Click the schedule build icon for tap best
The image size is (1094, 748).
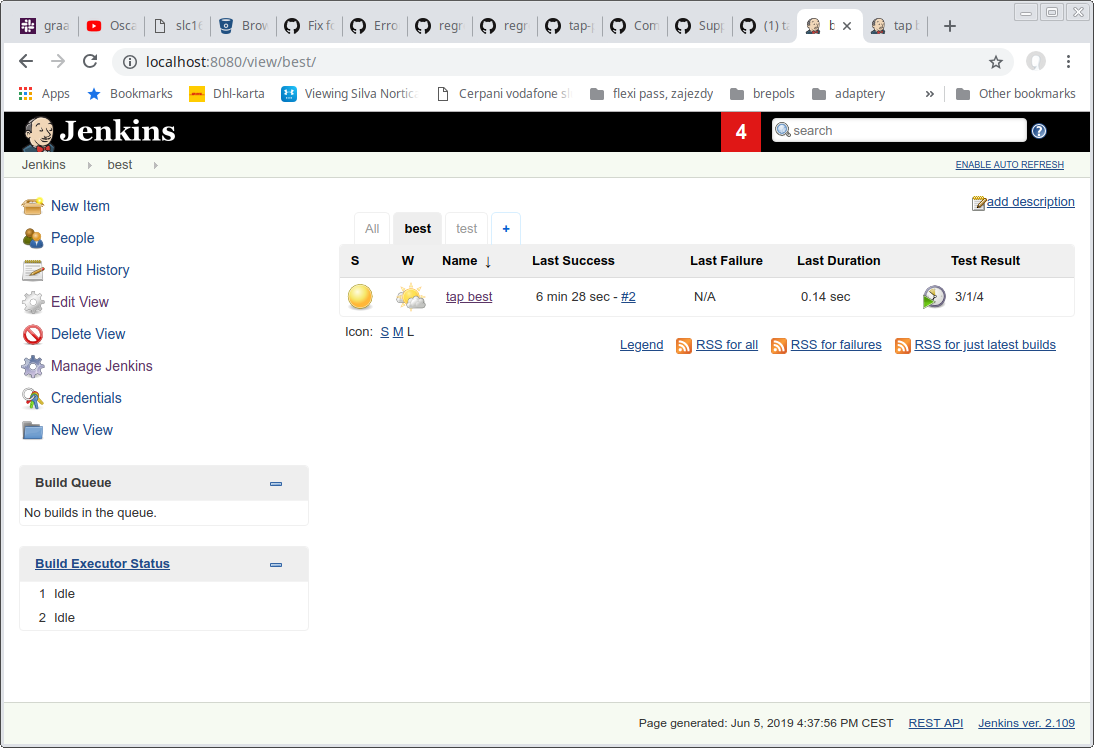point(934,297)
